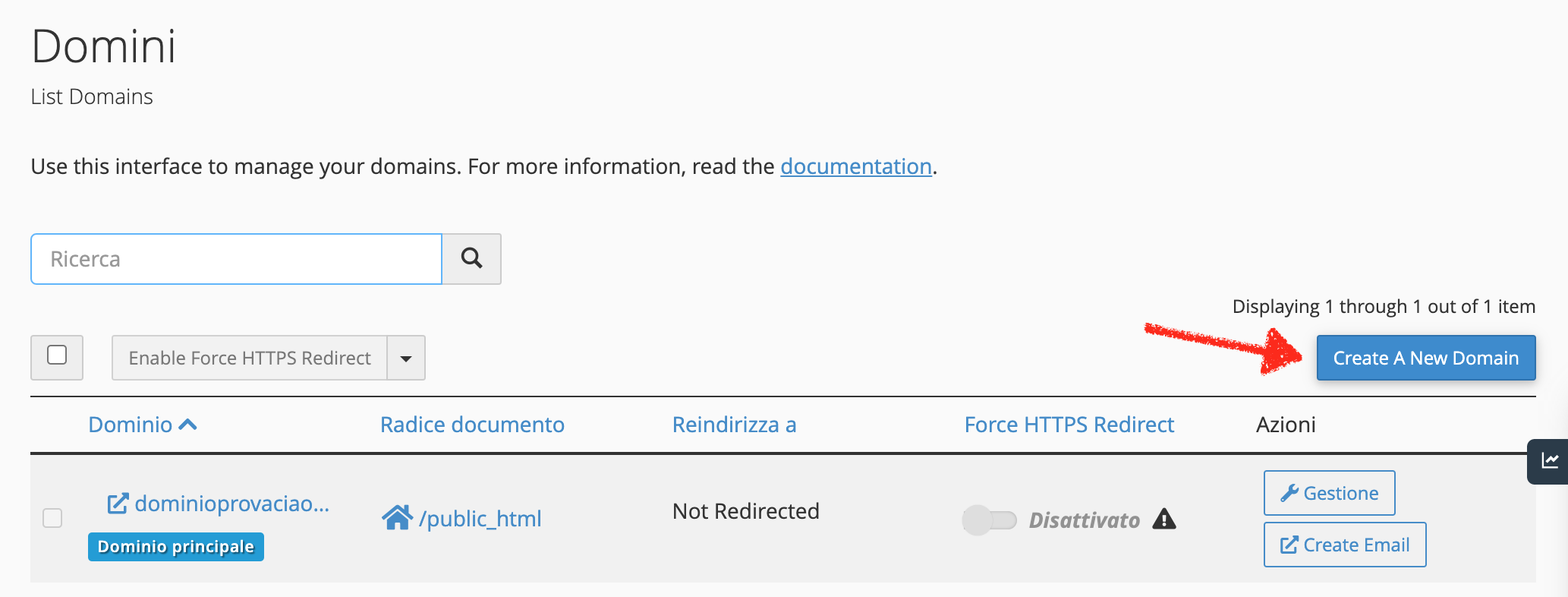Sort by Force HTTPS Redirect column header
The image size is (1568, 597).
coord(1069,425)
